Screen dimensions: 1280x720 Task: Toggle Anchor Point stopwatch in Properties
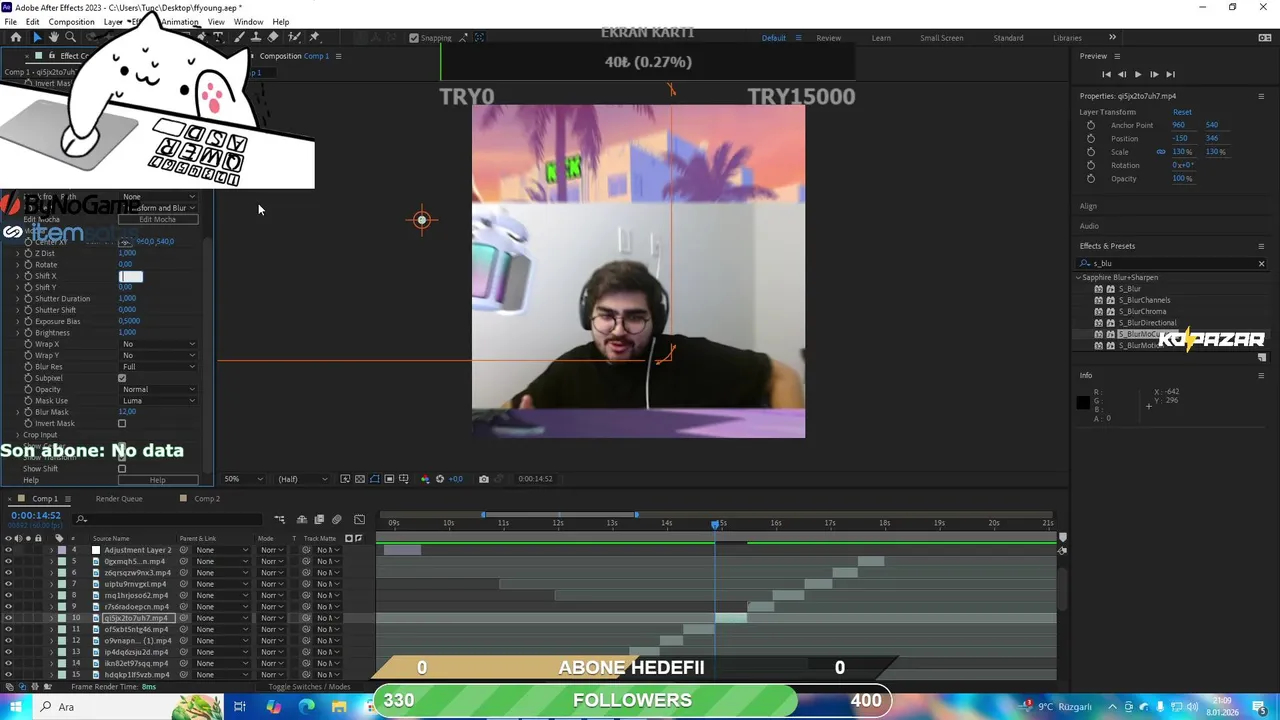click(x=1091, y=125)
